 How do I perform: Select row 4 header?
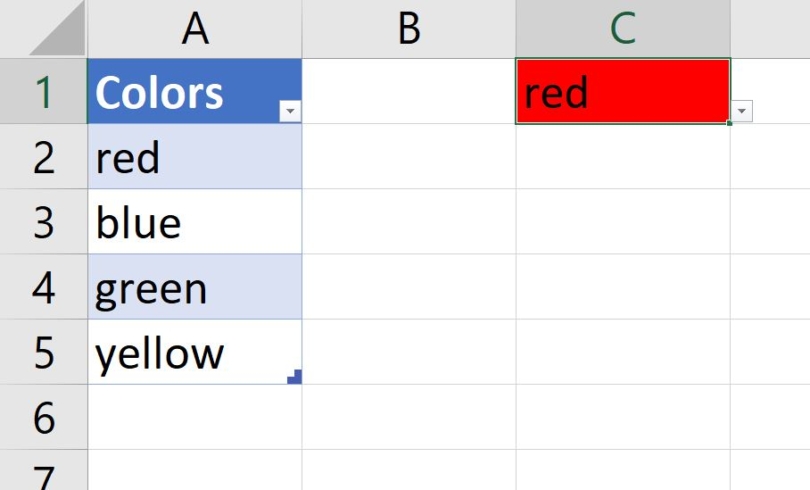click(43, 287)
